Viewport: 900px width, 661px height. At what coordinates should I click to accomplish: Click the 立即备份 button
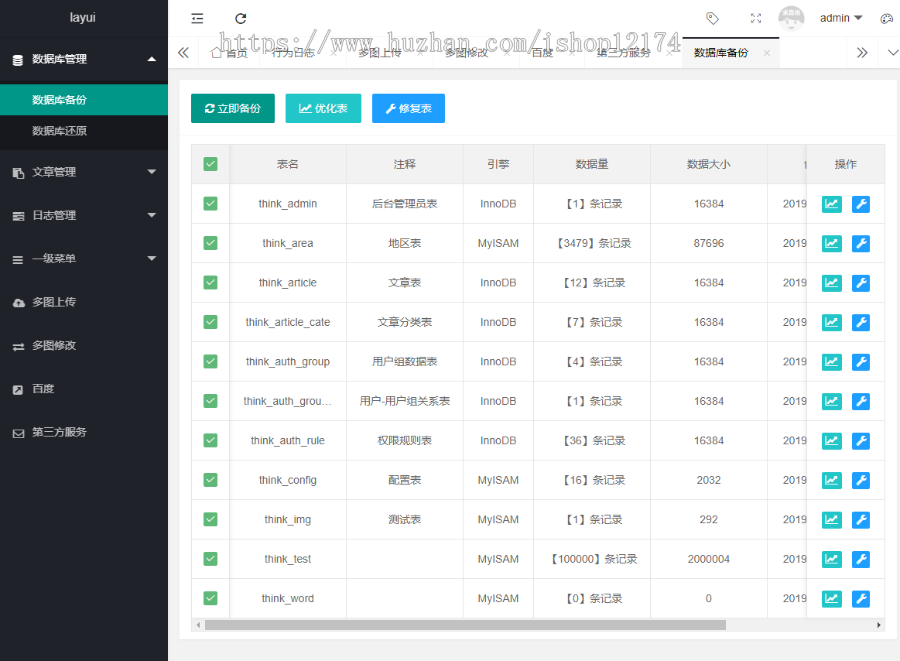coord(232,109)
